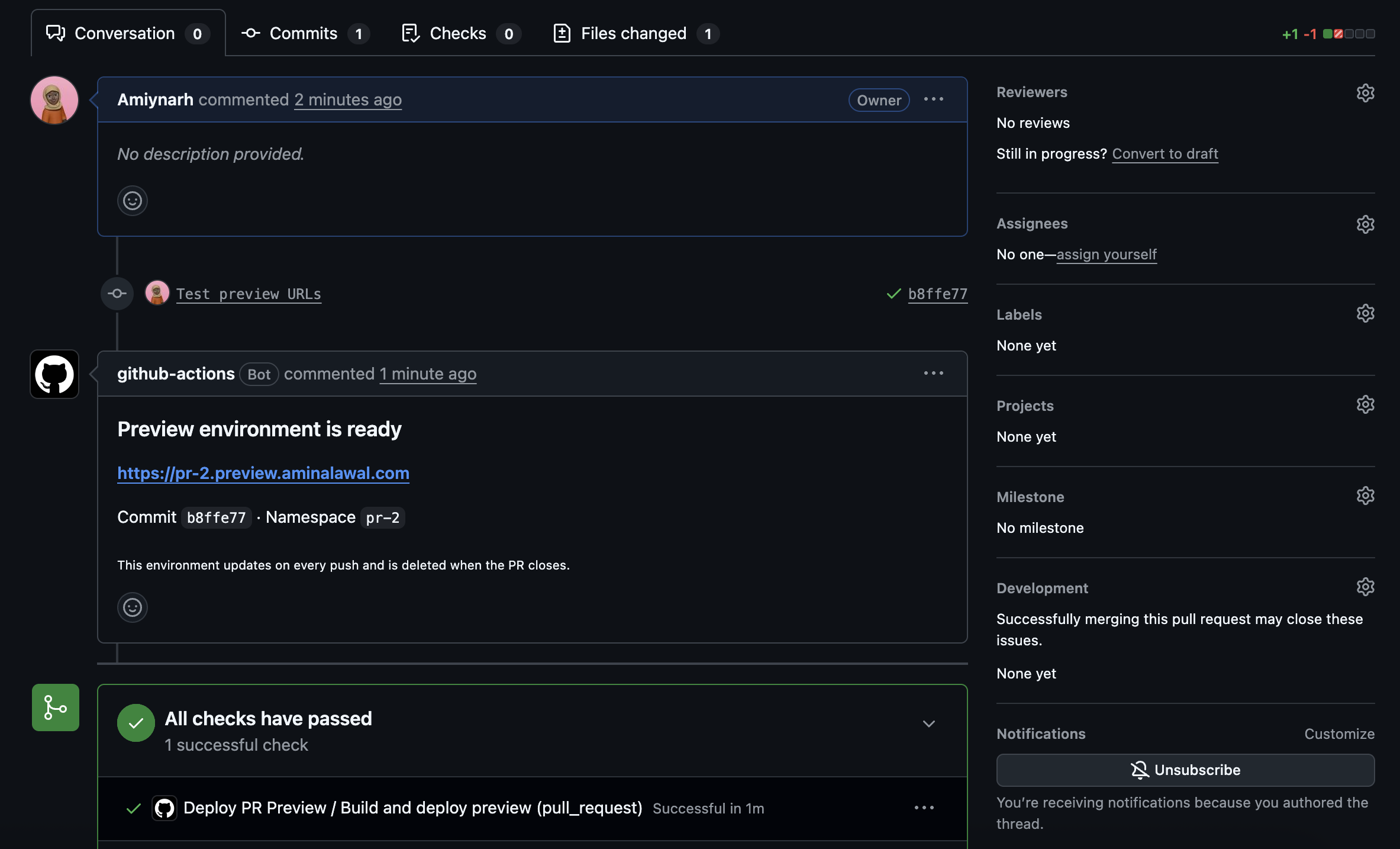
Task: Open Deploy PR Preview check details
Action: (413, 808)
